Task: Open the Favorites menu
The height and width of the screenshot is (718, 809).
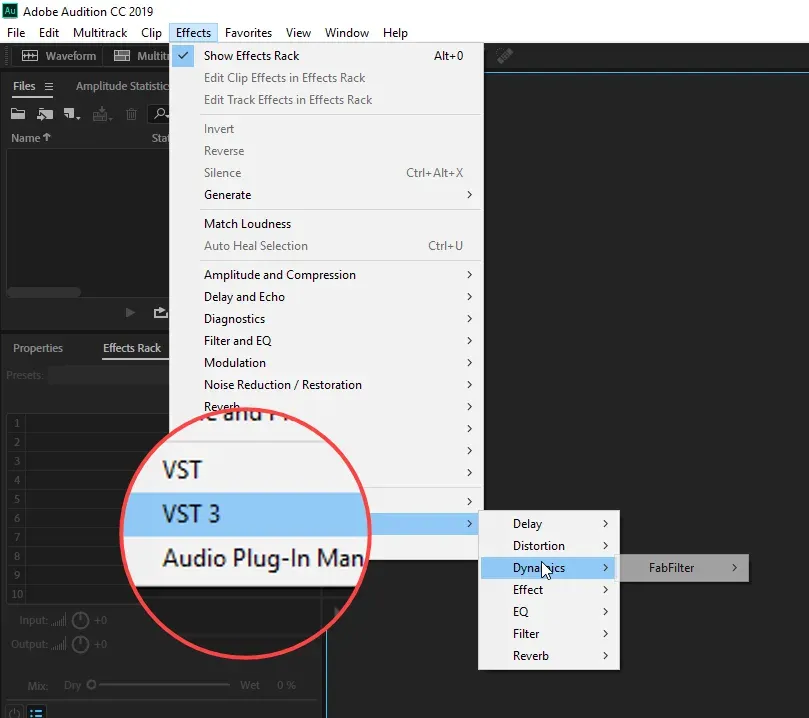Action: [248, 33]
